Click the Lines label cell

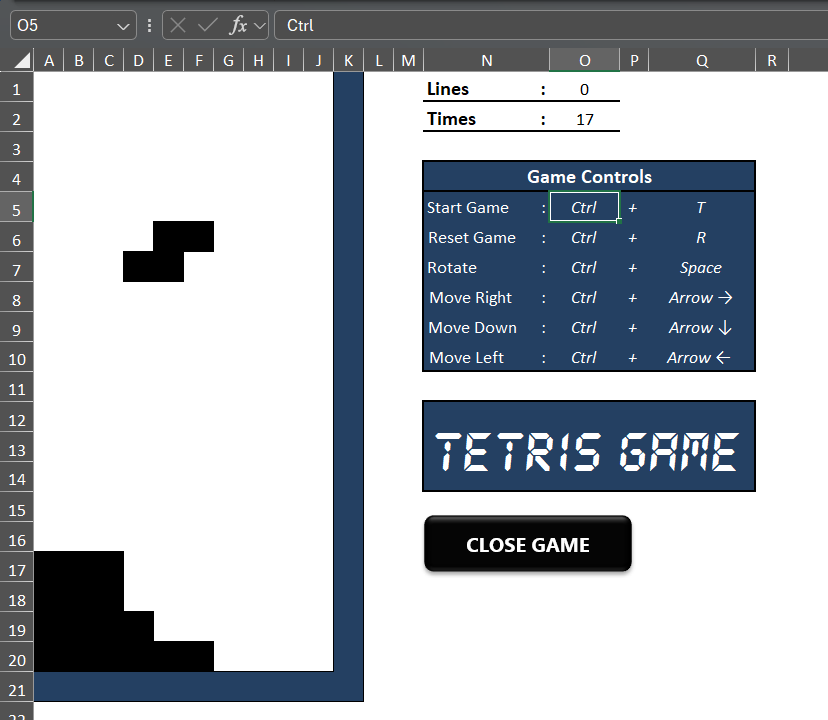coord(486,89)
